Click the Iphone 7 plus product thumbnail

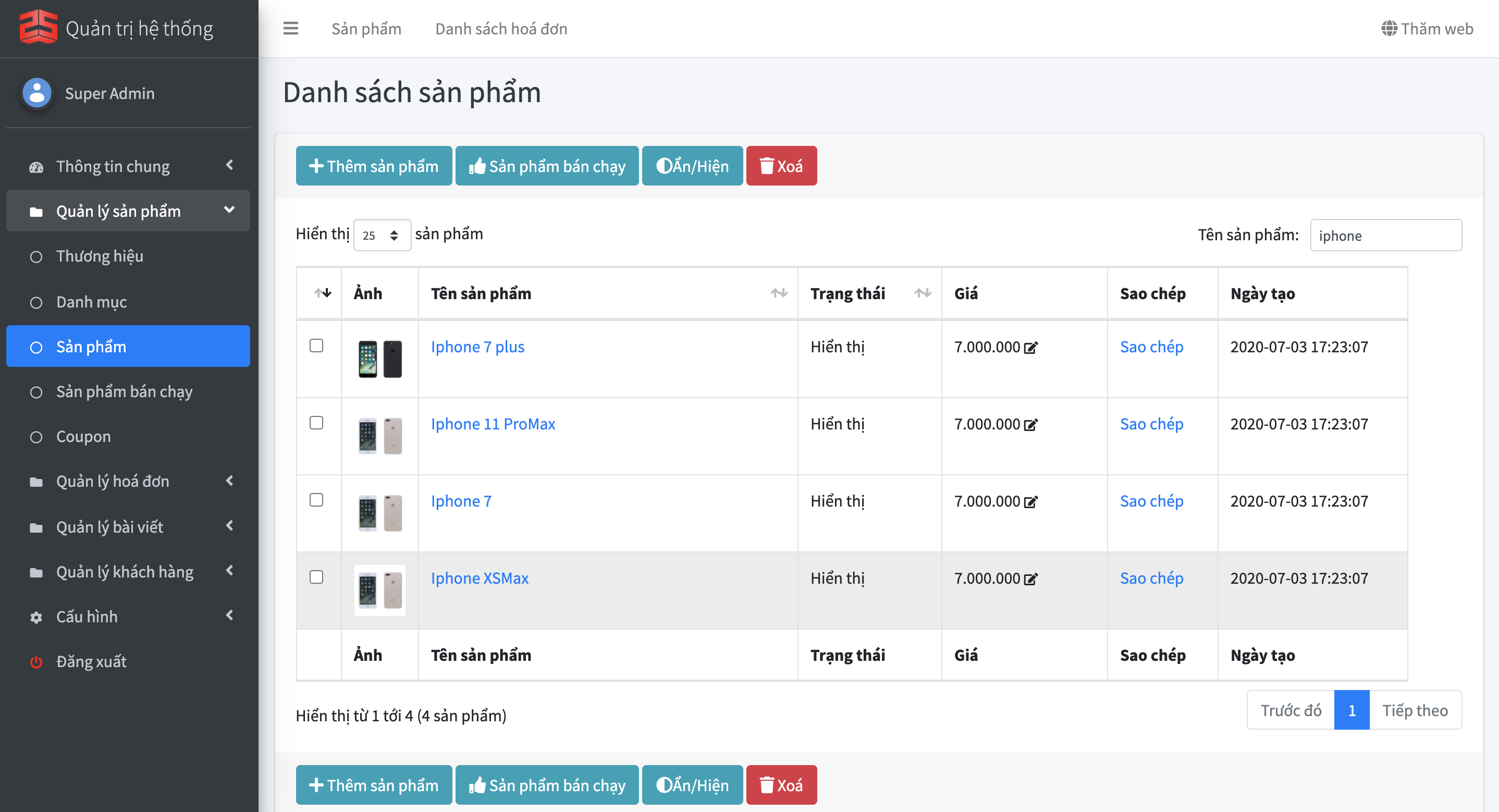[380, 359]
